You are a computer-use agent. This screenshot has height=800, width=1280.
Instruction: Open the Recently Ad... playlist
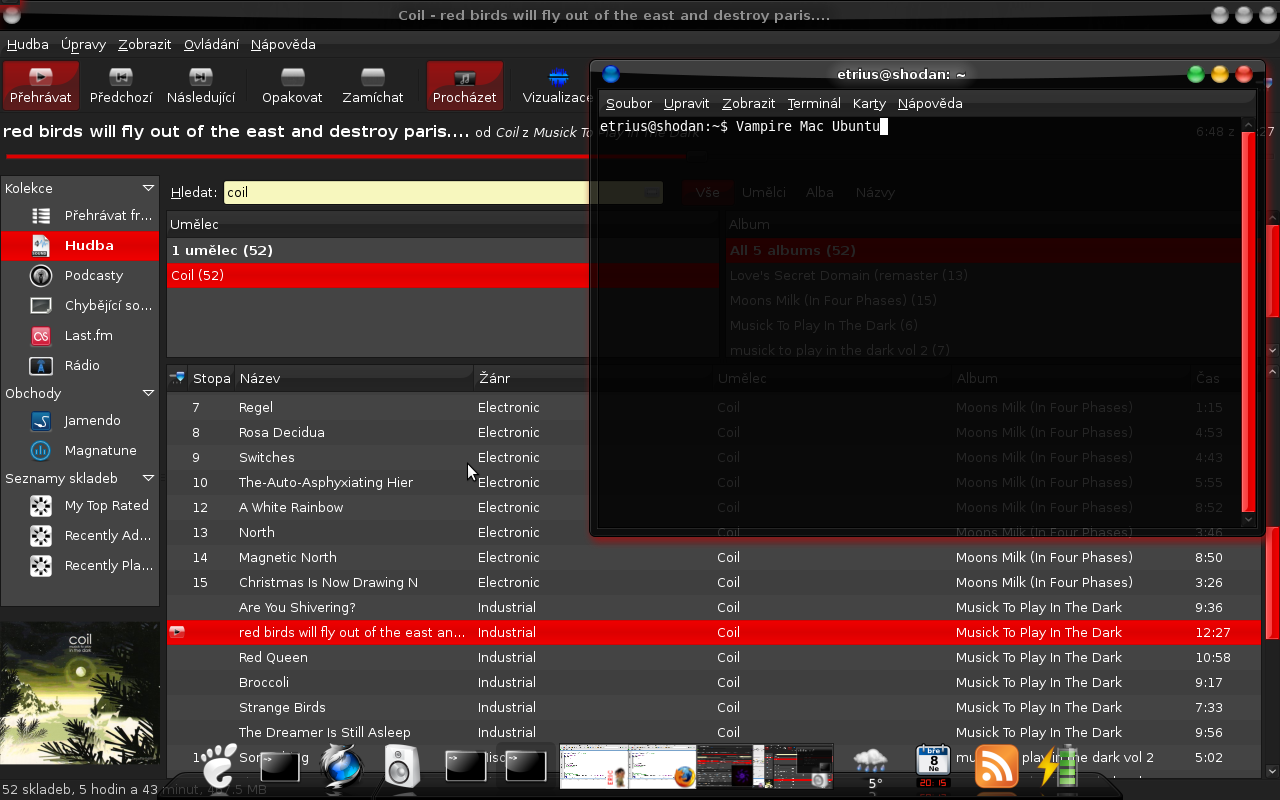click(80, 535)
